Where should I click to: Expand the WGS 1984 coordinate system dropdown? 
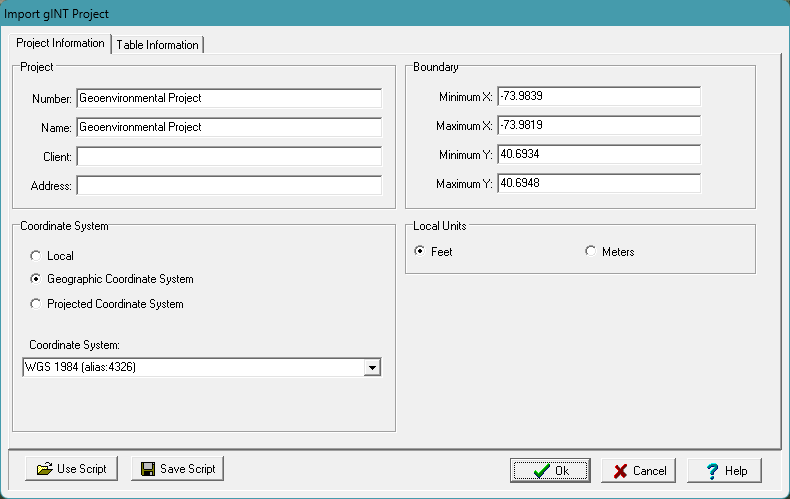click(372, 368)
